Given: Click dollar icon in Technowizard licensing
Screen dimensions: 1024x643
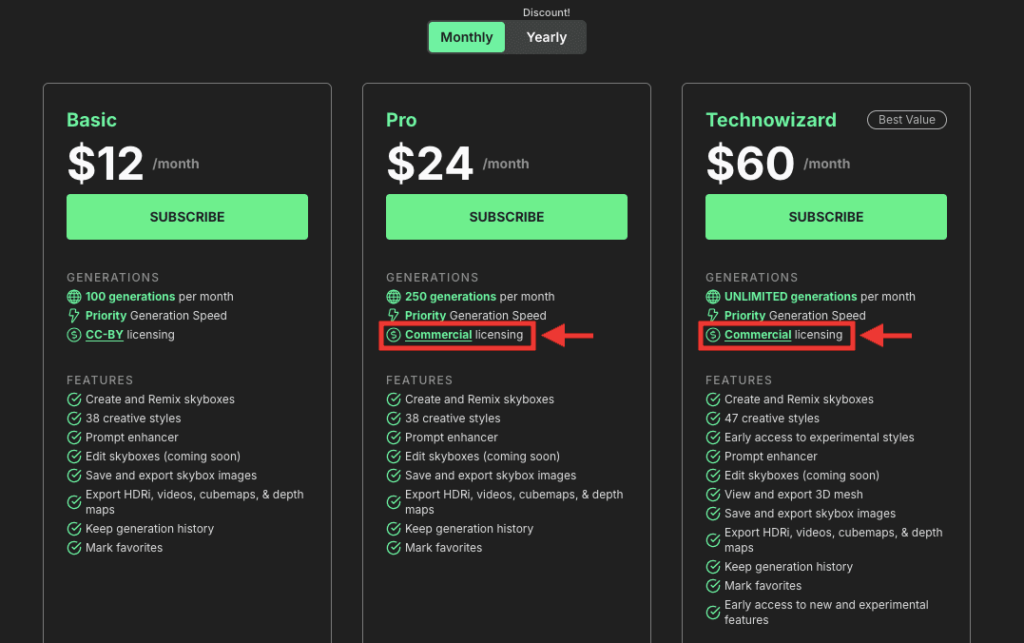Looking at the screenshot, I should [712, 335].
